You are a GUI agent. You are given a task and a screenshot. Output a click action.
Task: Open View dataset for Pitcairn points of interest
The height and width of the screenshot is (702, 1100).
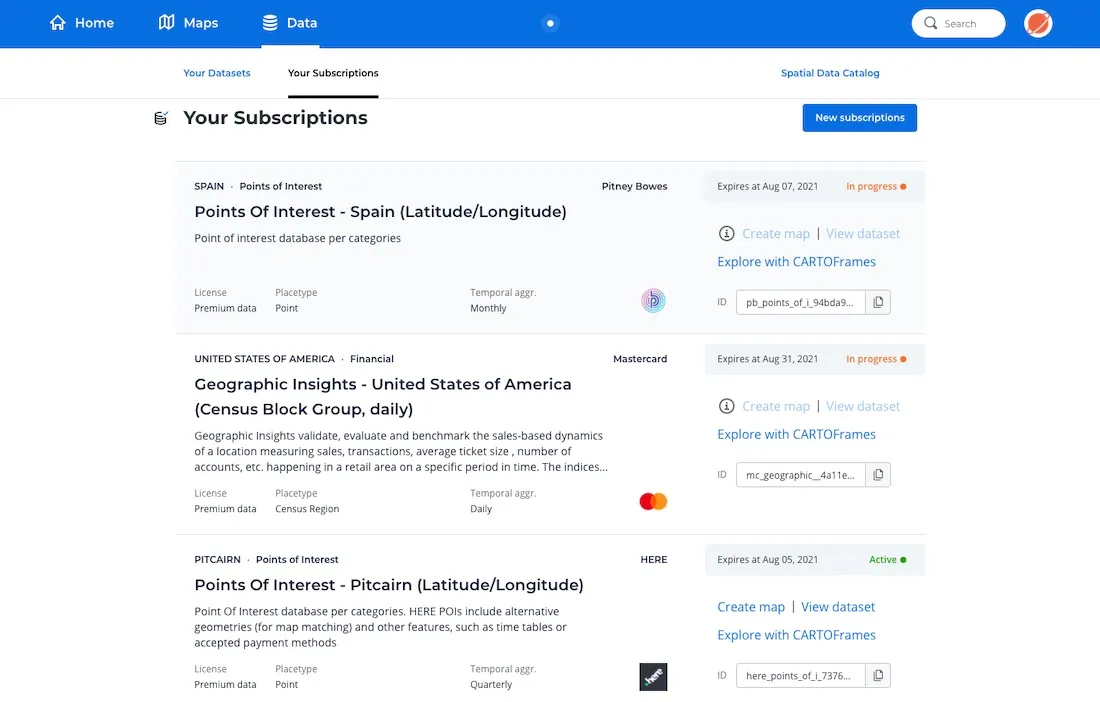tap(838, 607)
